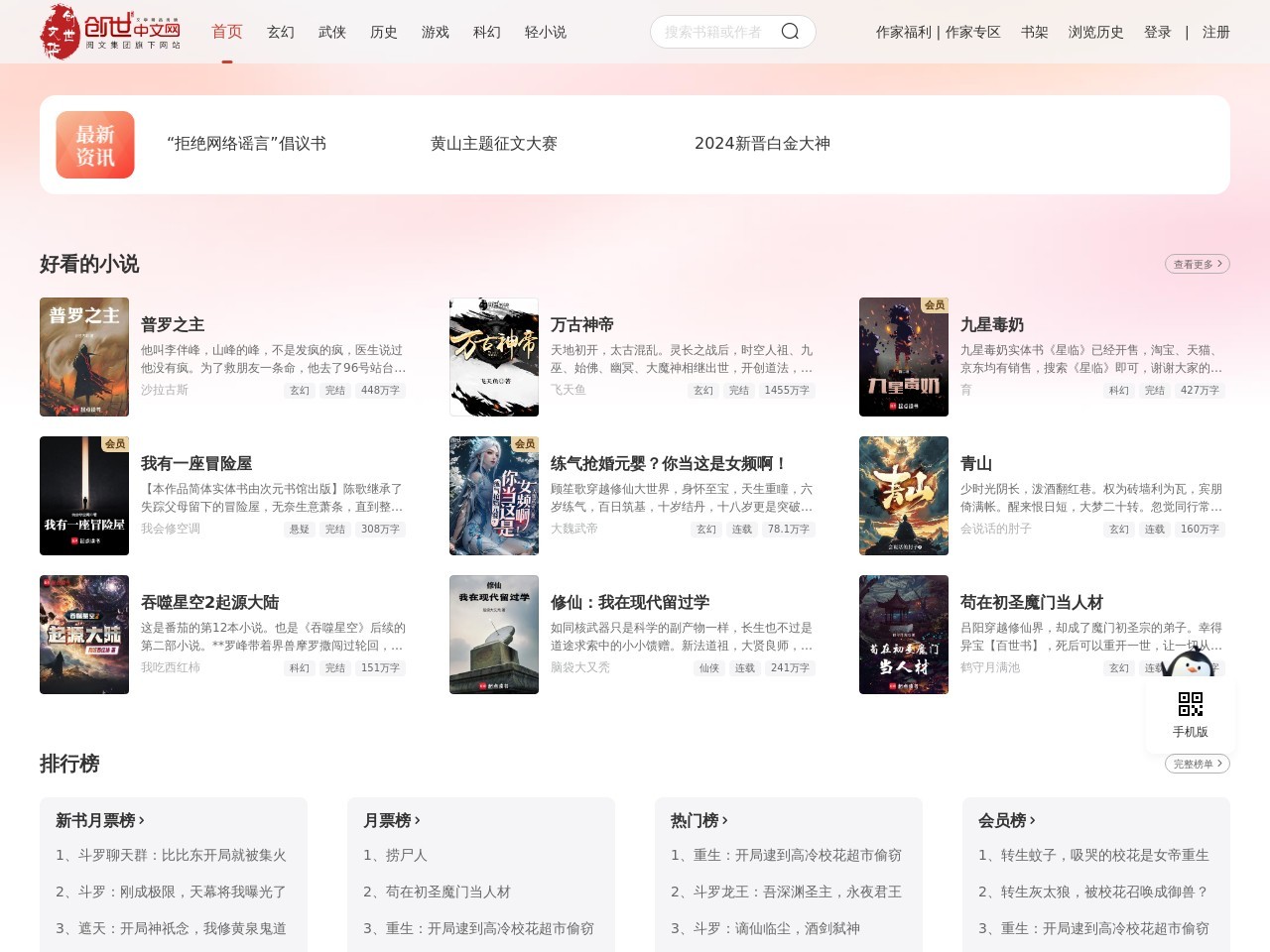Viewport: 1270px width, 952px height.
Task: Open the 手机版 QR code icon
Action: click(1190, 704)
